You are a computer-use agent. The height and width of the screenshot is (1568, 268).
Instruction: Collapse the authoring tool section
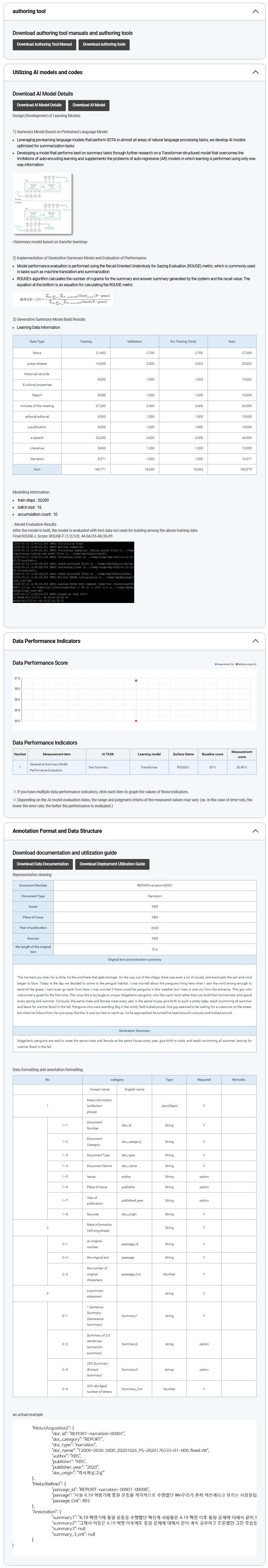[x=255, y=11]
